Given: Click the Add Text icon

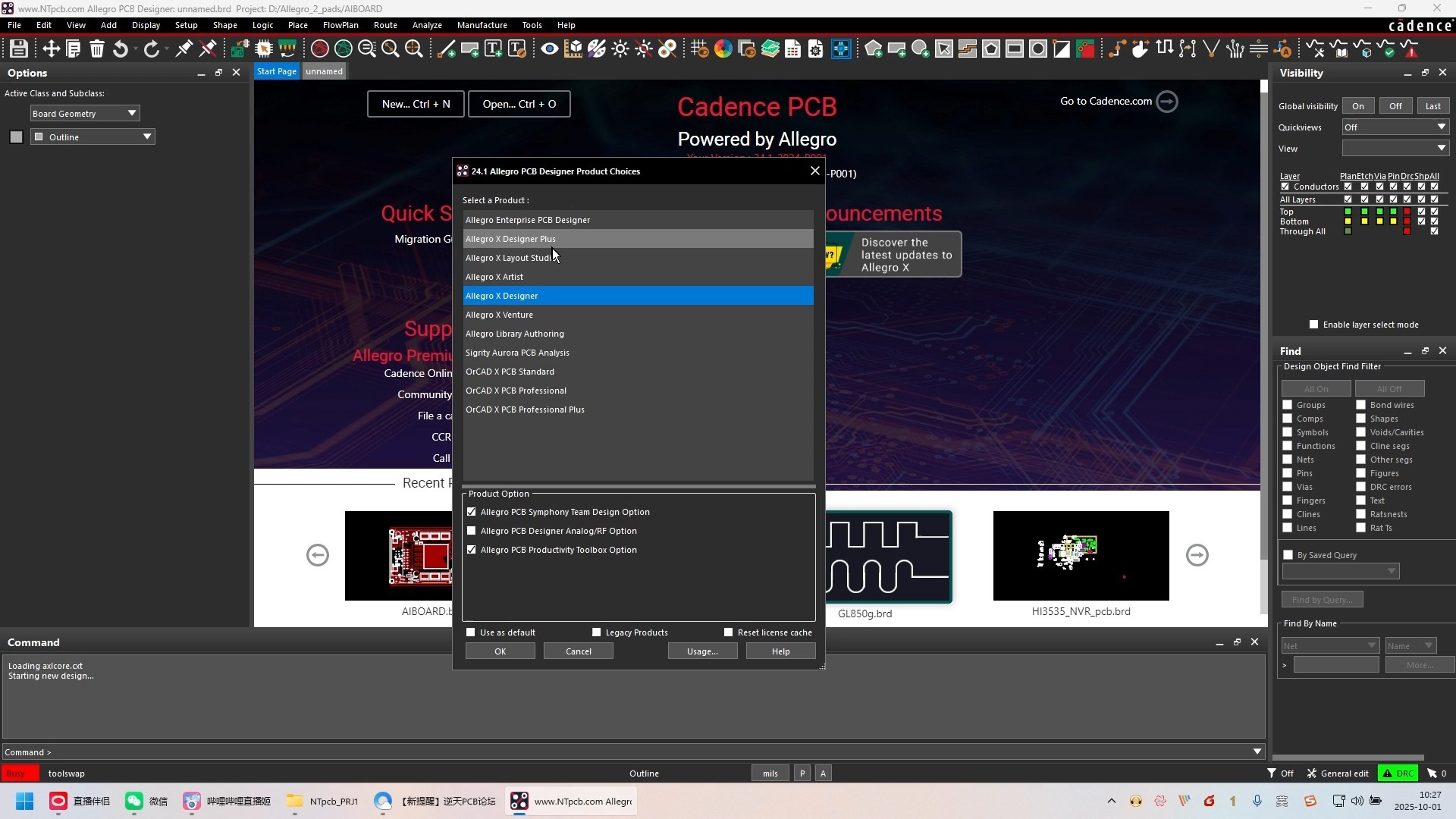Looking at the screenshot, I should 493,49.
